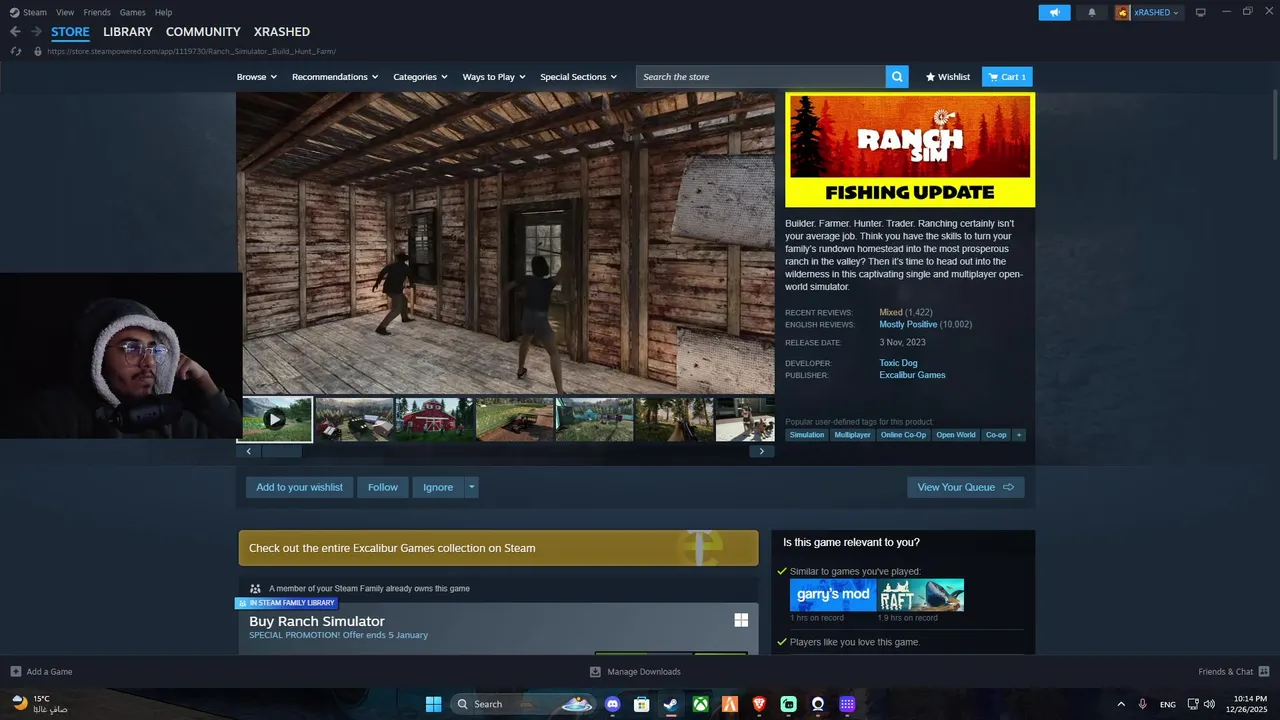The image size is (1280, 720).
Task: Click the page vertical scrollbar
Action: click(x=1274, y=125)
